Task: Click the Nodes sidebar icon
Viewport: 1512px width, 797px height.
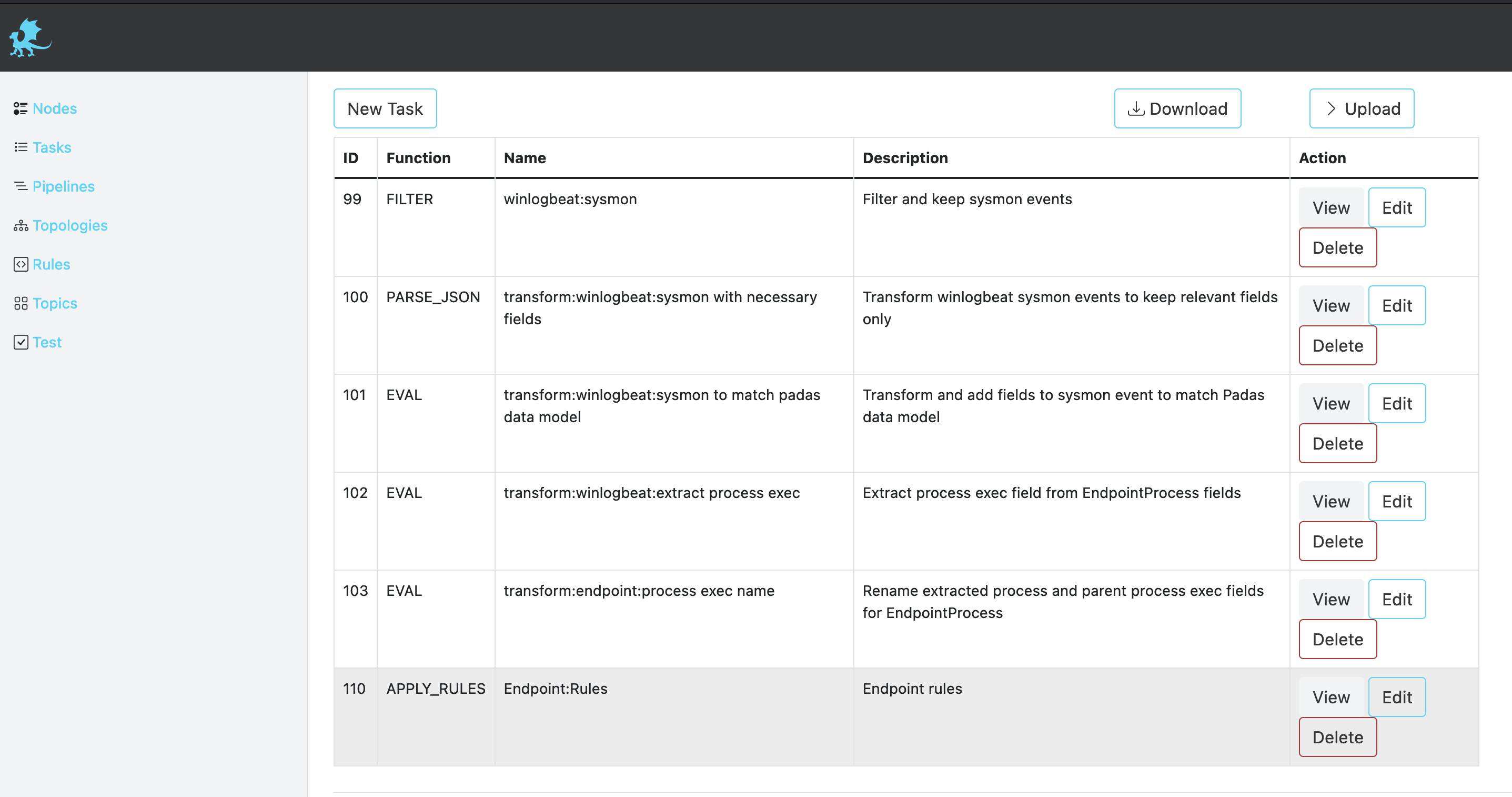Action: pos(21,108)
